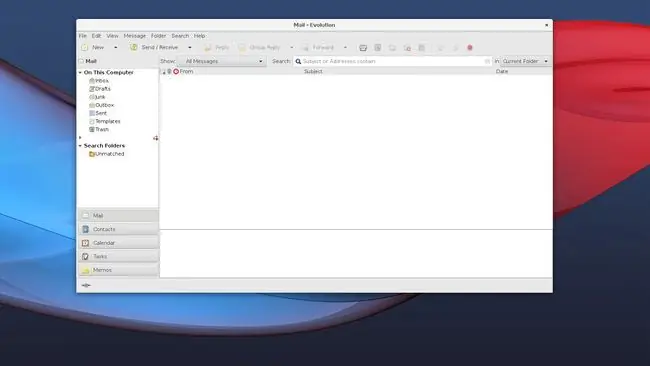The width and height of the screenshot is (650, 366).
Task: Open the New button dropdown arrow
Action: pyautogui.click(x=116, y=48)
